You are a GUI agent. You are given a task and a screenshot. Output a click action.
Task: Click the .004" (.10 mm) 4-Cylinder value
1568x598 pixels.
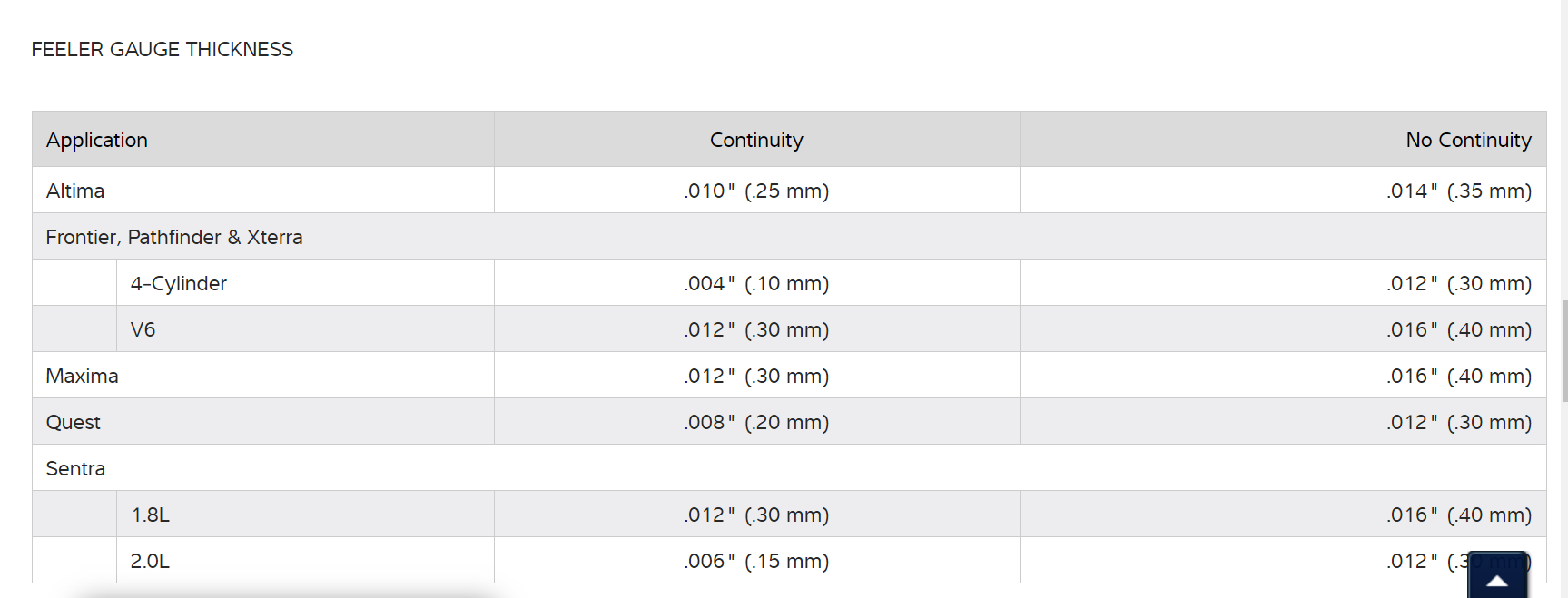click(756, 284)
